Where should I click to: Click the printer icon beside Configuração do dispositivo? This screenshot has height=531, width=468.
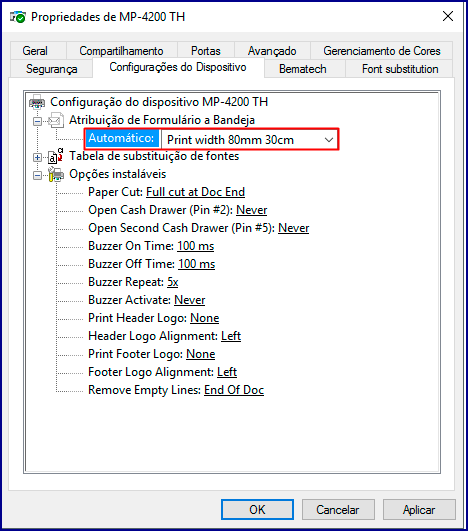click(37, 102)
